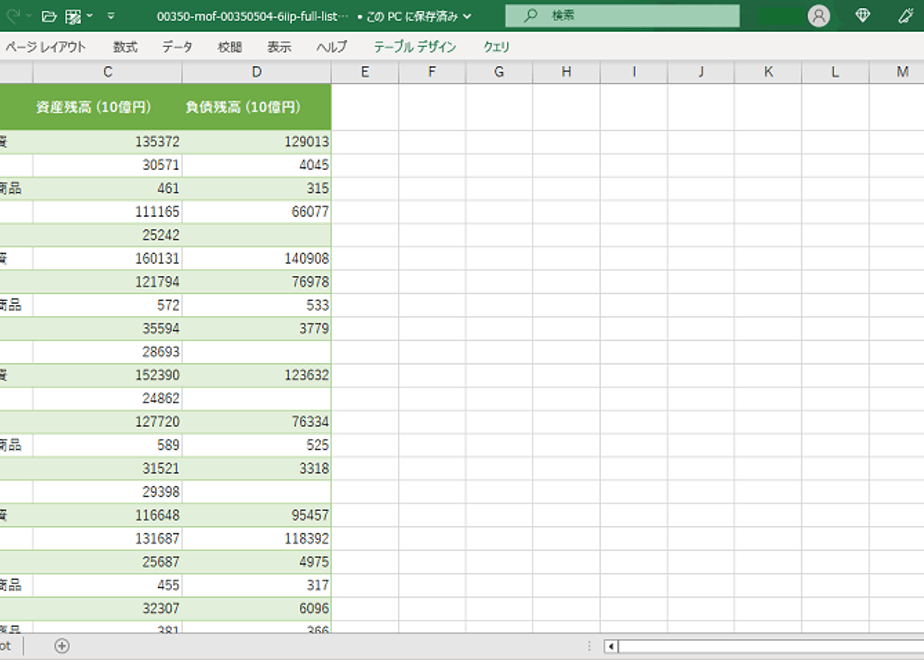Select cell with value 572
The height and width of the screenshot is (660, 924).
[107, 305]
